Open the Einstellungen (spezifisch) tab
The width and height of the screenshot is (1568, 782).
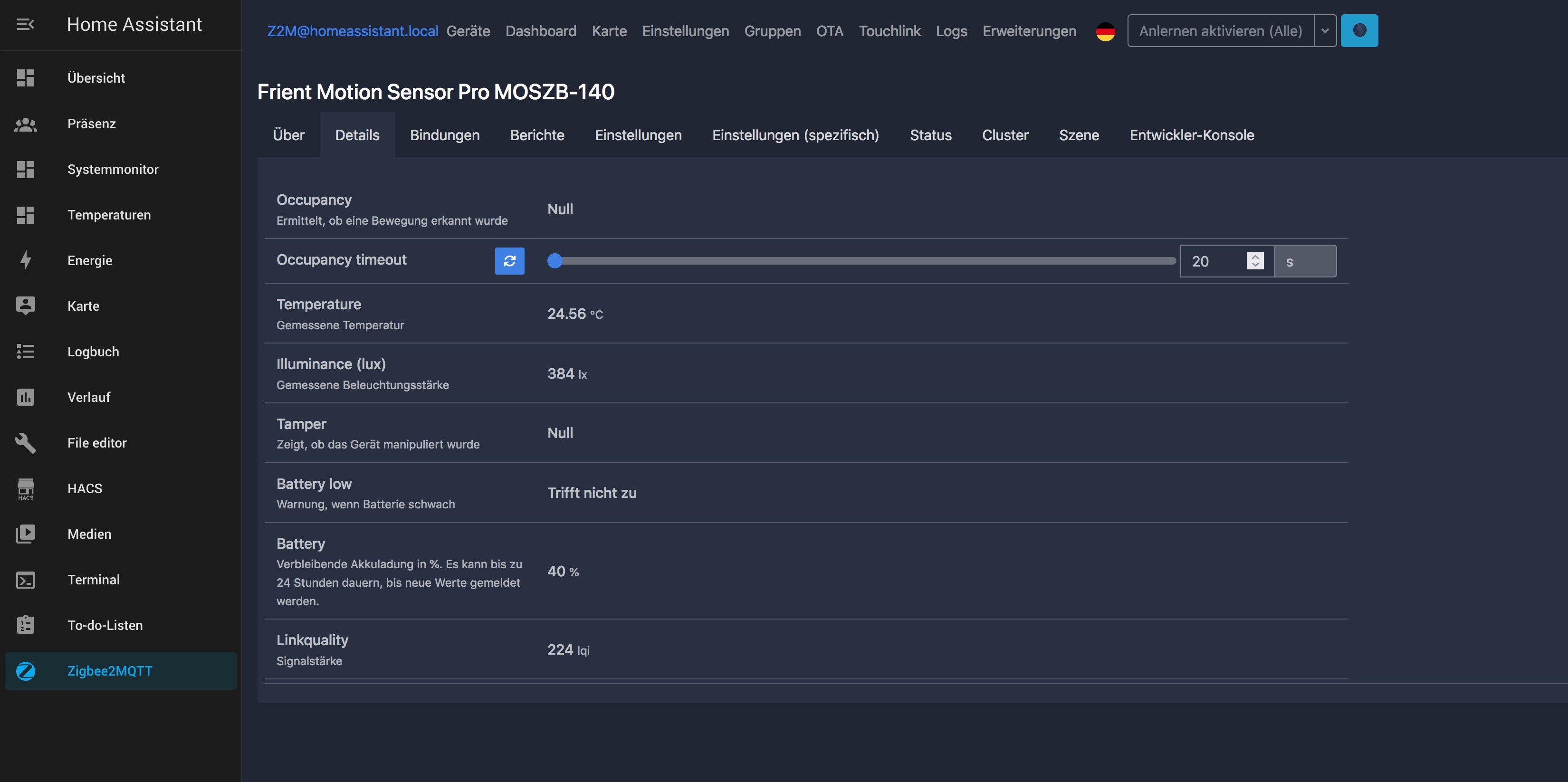click(x=795, y=135)
